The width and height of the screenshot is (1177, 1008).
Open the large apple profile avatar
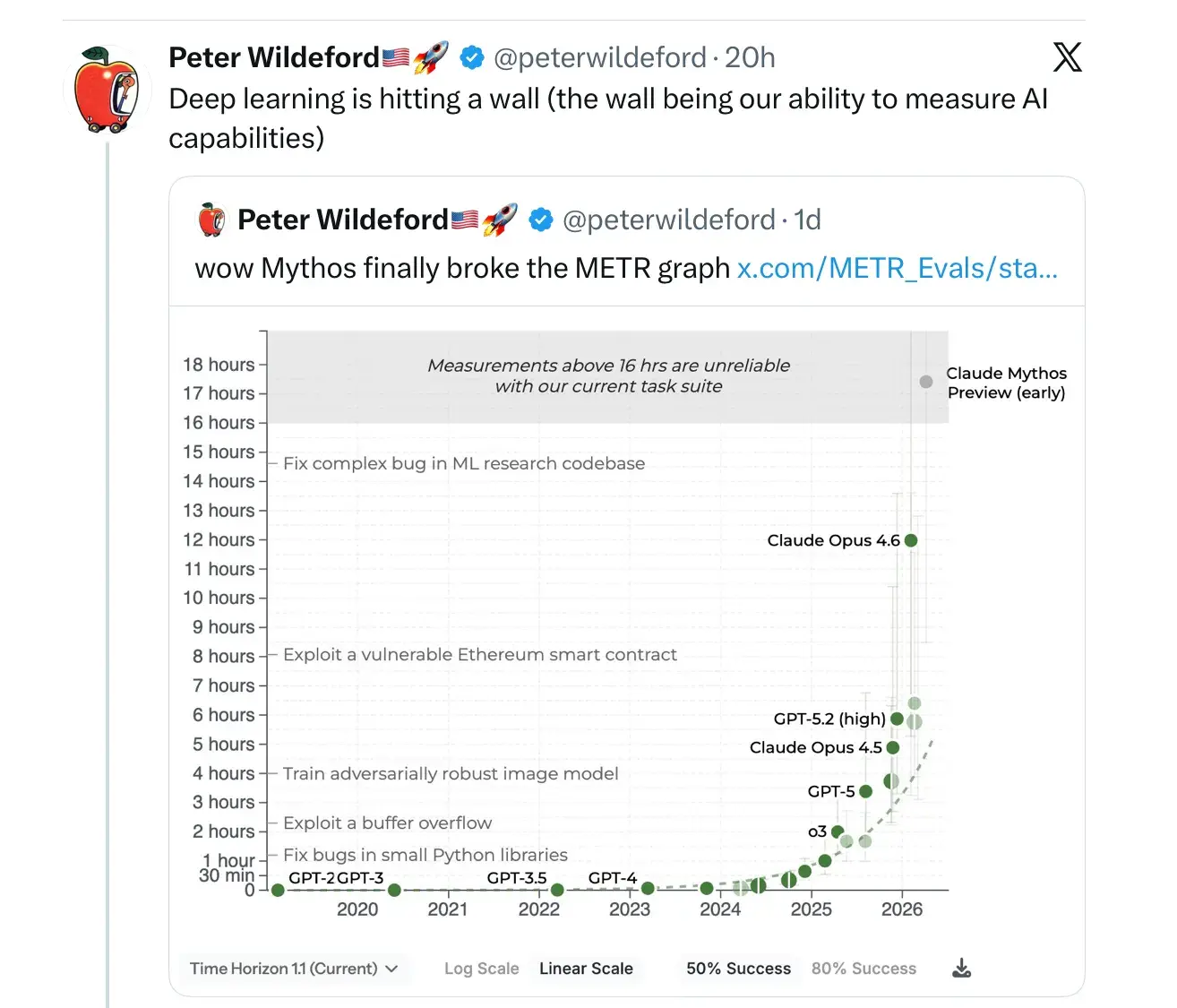(107, 90)
